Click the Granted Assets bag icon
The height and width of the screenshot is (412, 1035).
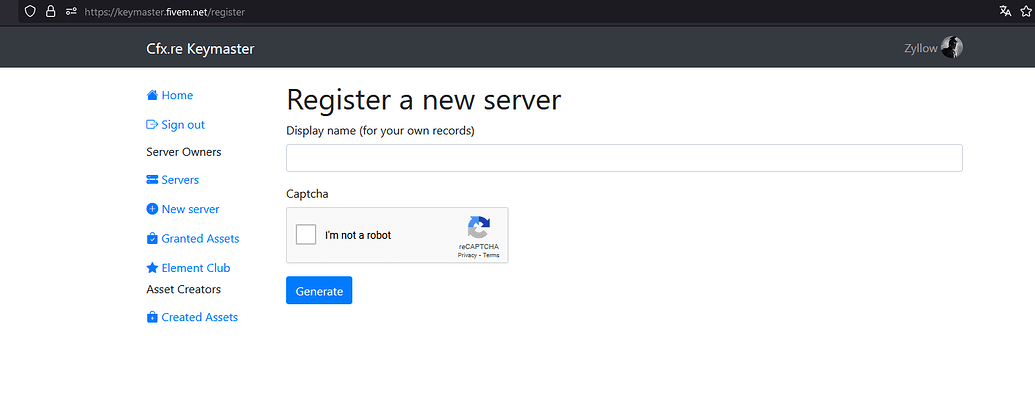coord(152,239)
